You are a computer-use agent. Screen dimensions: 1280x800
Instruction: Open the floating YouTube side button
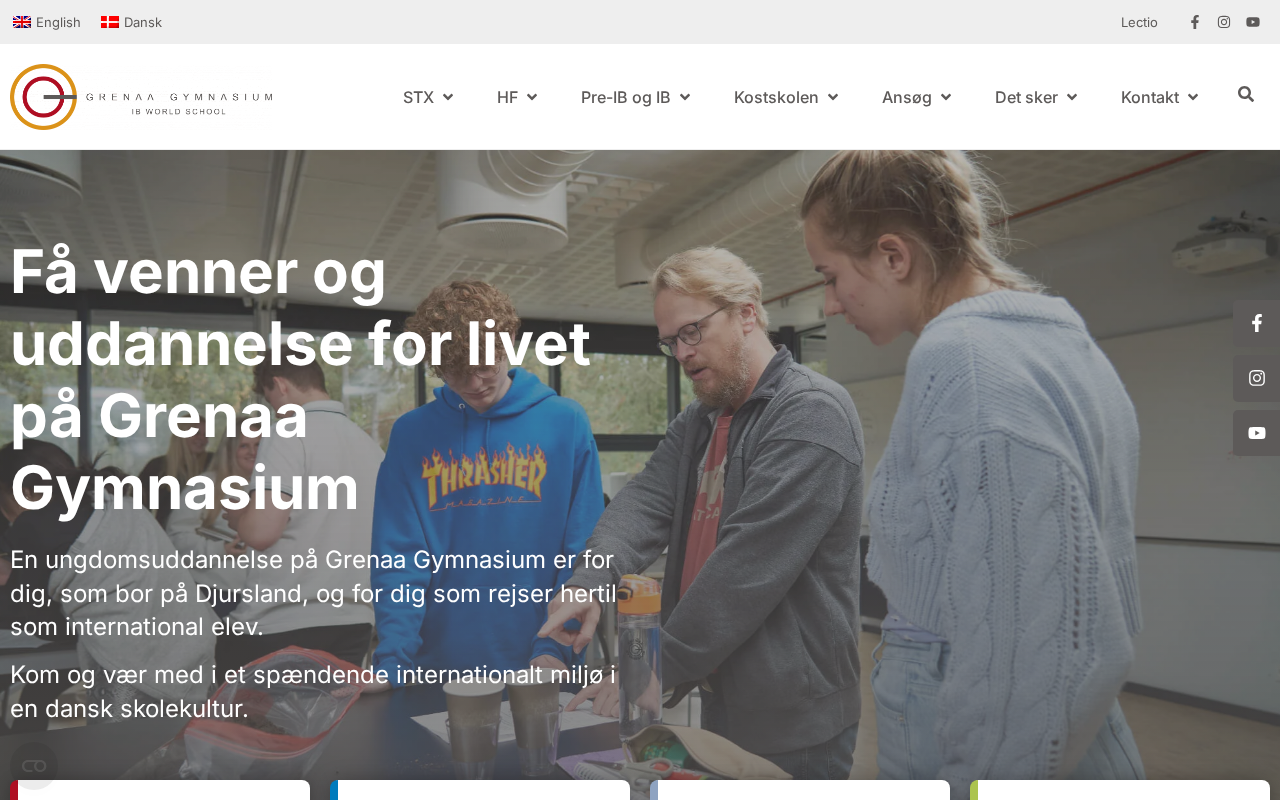1257,433
